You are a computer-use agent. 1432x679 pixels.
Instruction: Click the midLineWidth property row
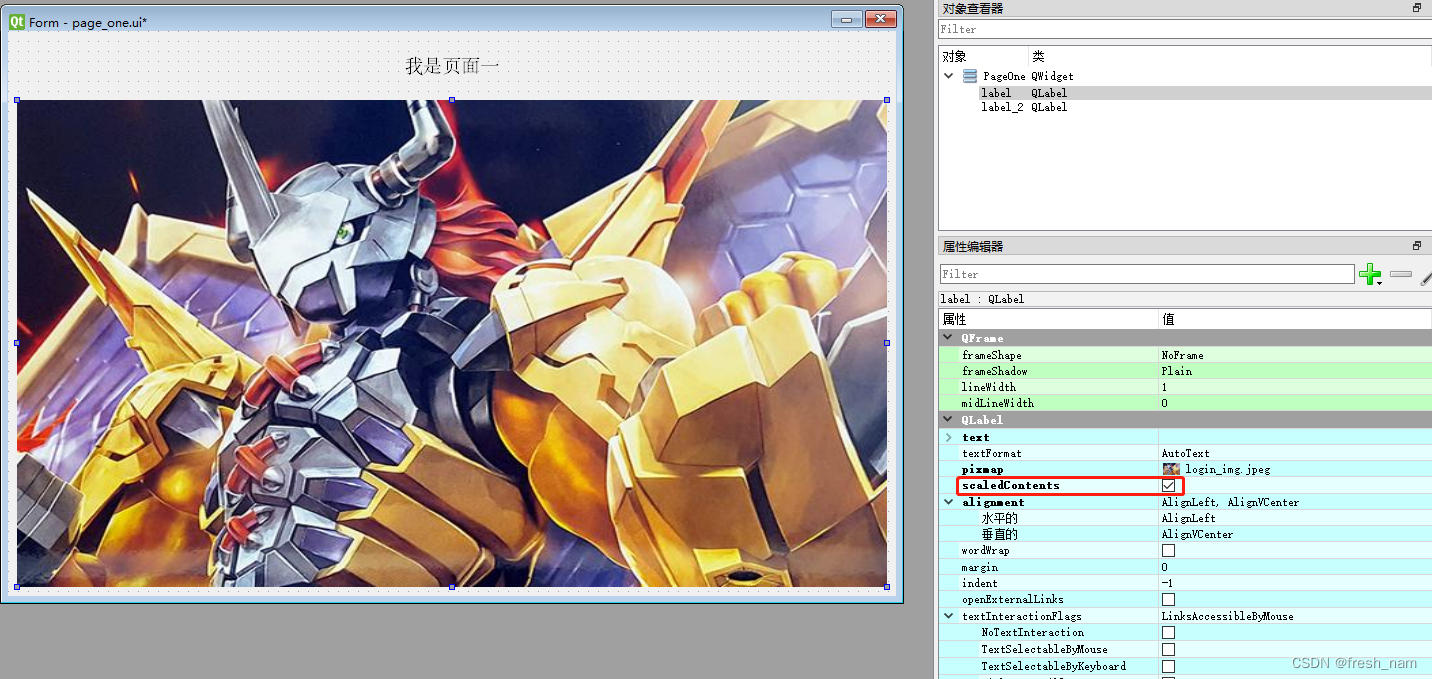click(x=1185, y=403)
